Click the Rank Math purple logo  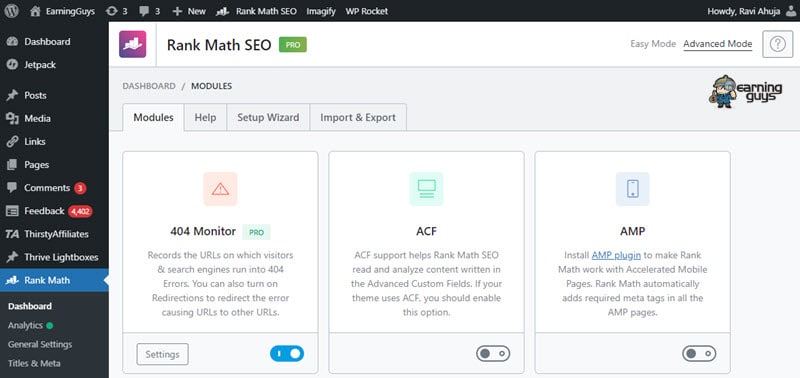click(x=133, y=44)
